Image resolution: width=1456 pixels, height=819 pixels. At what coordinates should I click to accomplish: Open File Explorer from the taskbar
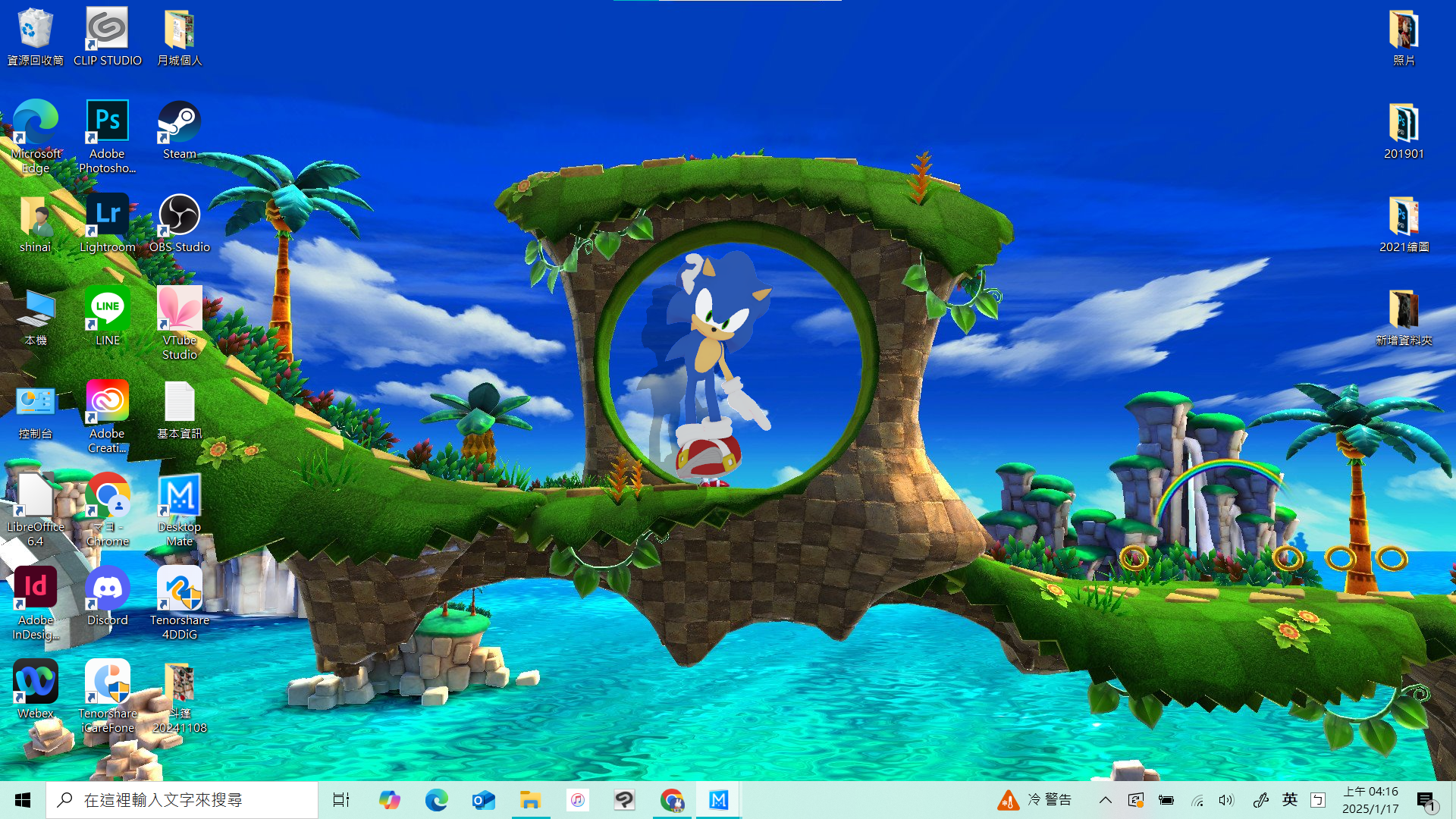[x=530, y=800]
